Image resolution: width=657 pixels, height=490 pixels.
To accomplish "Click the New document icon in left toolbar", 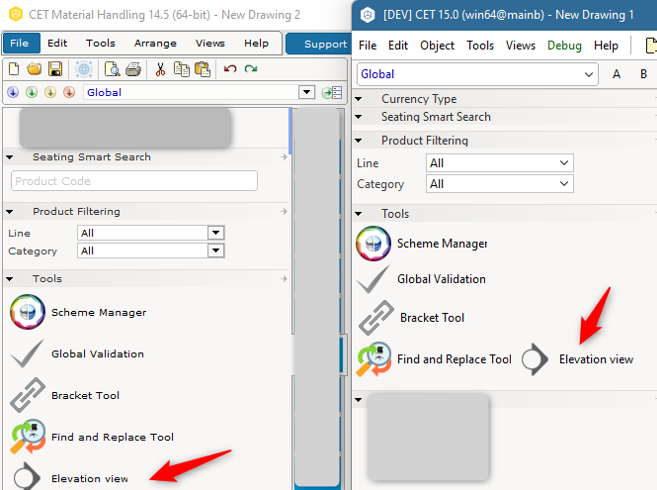I will click(x=14, y=69).
